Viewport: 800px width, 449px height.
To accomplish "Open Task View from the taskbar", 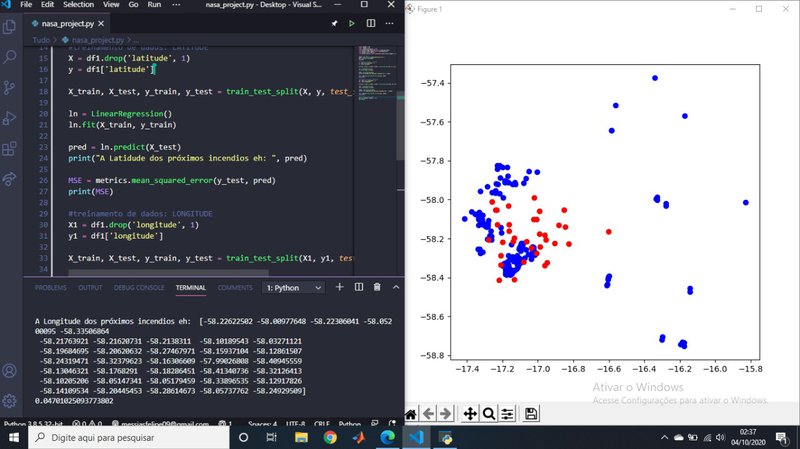I will pos(271,437).
